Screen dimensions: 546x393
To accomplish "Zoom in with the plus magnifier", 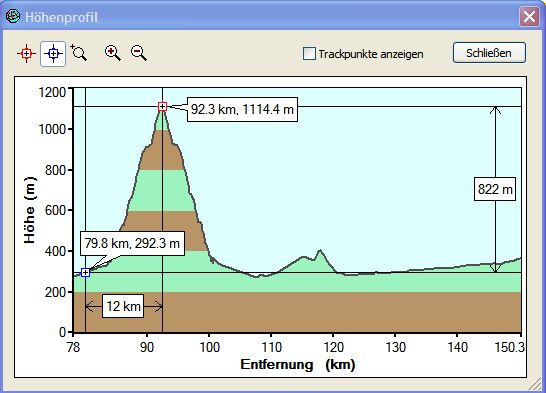I will (x=112, y=53).
